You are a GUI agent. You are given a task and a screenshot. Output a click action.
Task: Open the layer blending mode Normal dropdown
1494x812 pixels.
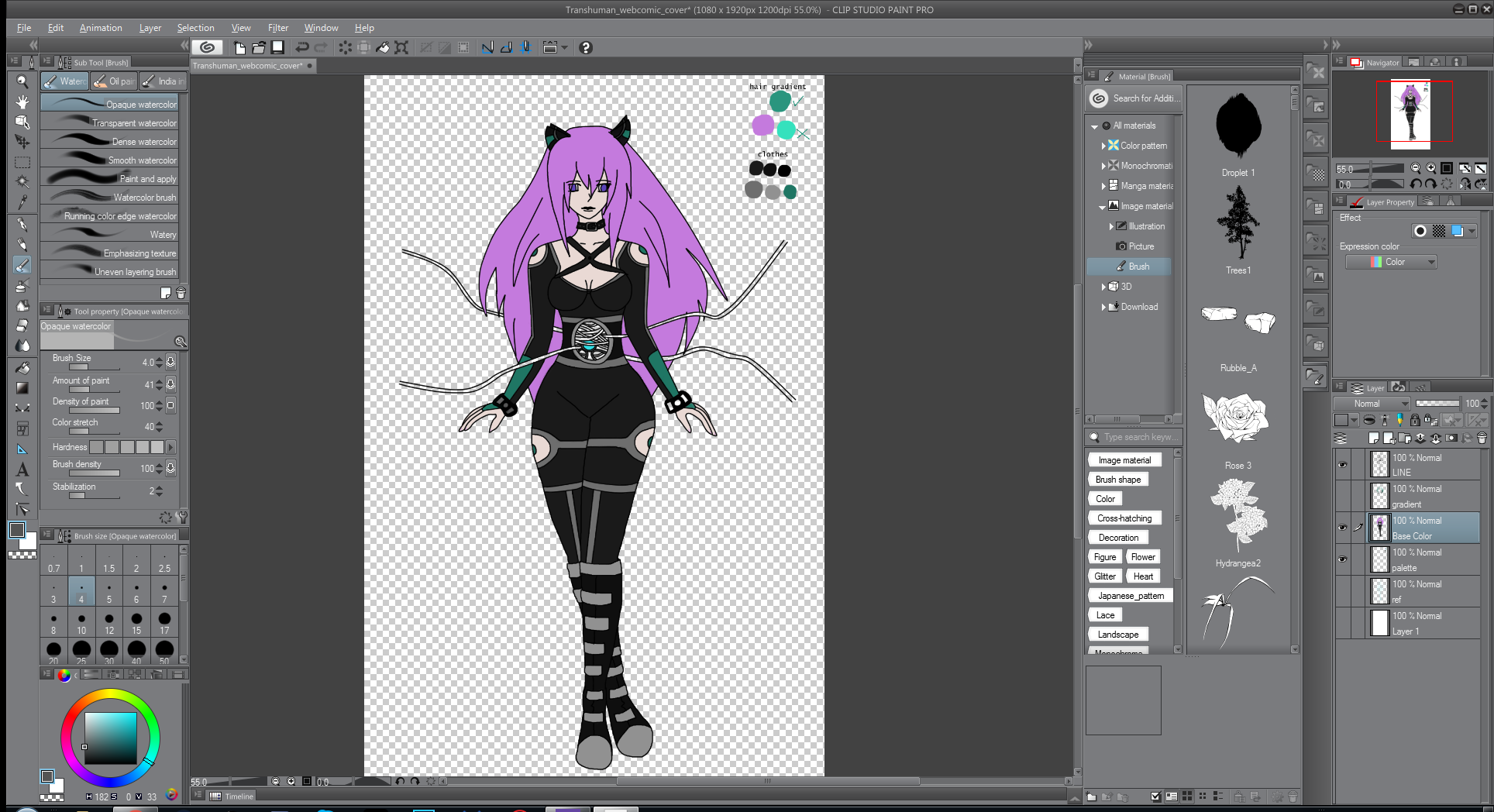1372,404
